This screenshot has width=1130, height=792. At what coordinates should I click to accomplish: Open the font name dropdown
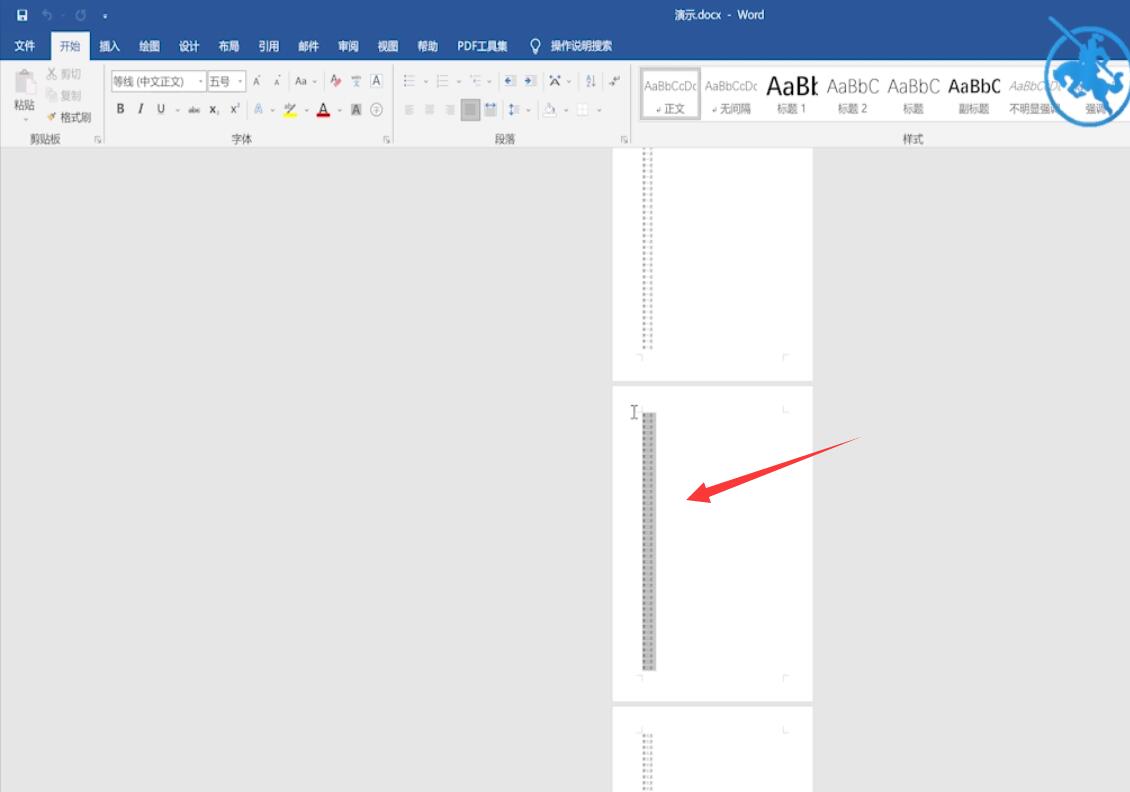coord(159,81)
